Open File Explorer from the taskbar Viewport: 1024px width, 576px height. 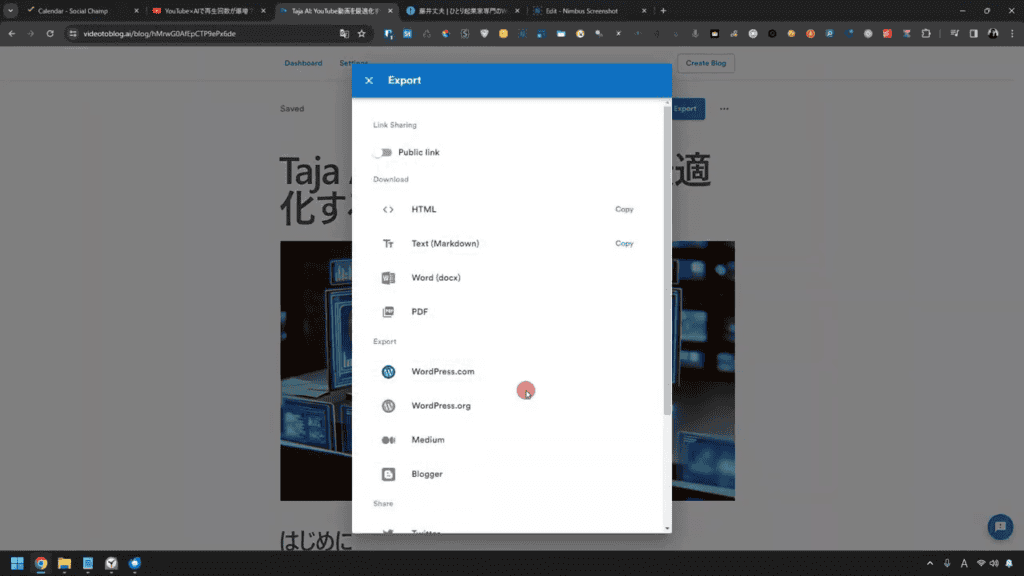click(64, 563)
